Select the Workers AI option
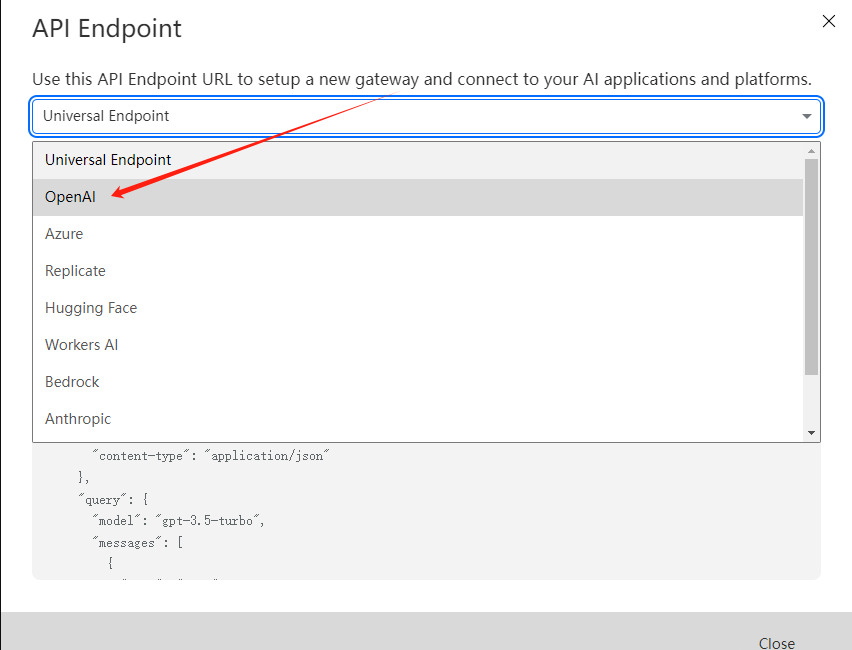Viewport: 852px width, 650px height. pyautogui.click(x=81, y=345)
